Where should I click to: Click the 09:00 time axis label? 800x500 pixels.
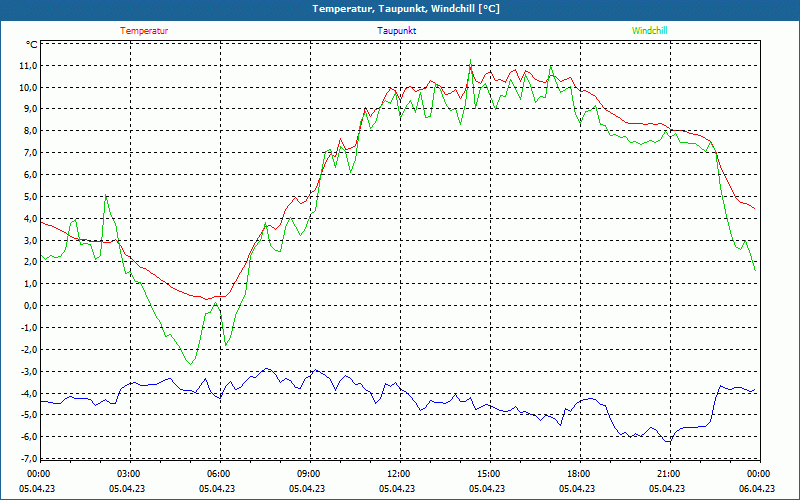tap(309, 474)
